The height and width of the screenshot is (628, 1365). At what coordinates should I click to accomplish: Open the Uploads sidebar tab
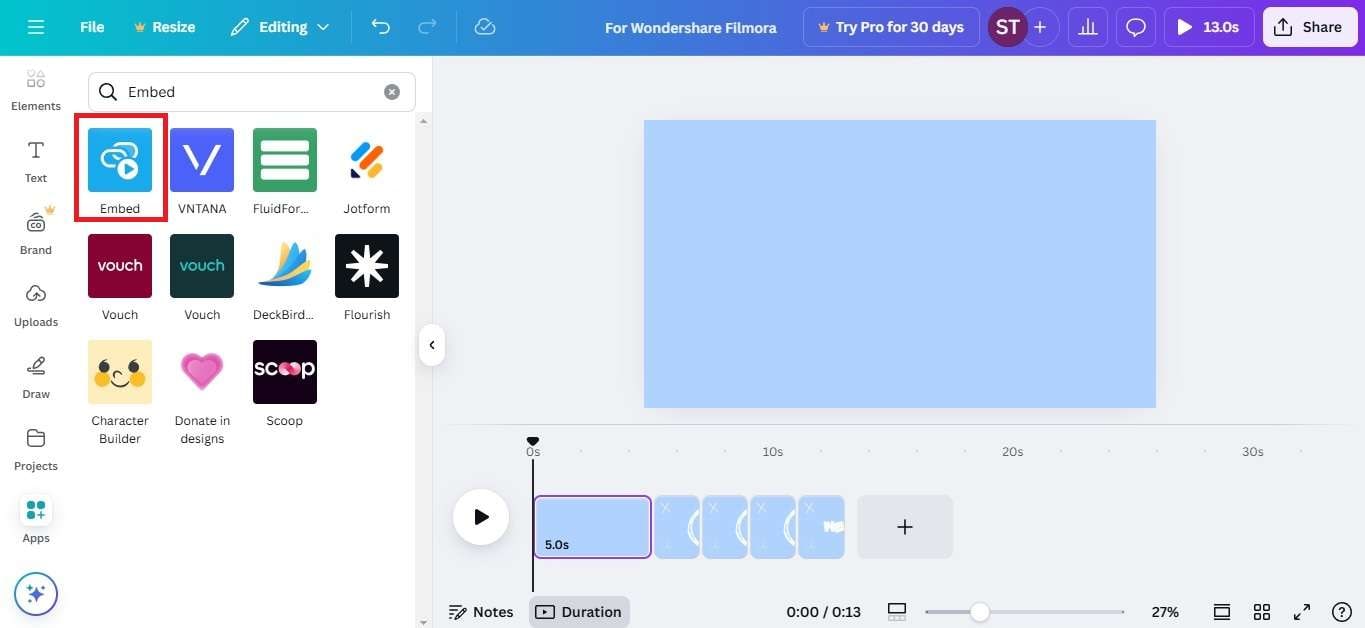36,305
